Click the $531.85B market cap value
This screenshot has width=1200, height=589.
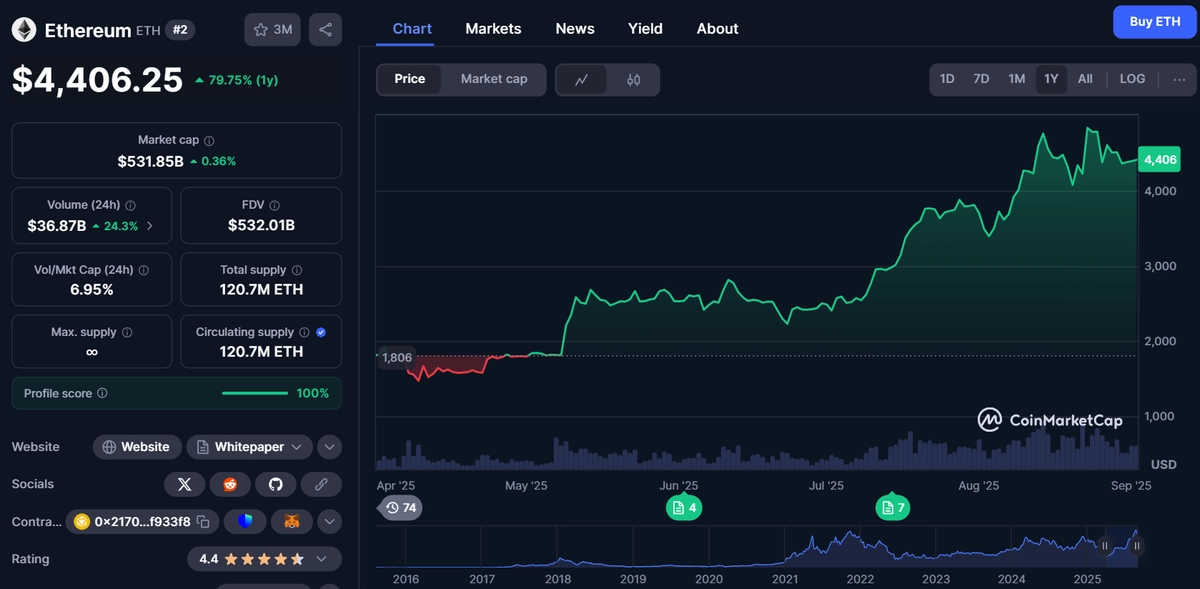[150, 161]
